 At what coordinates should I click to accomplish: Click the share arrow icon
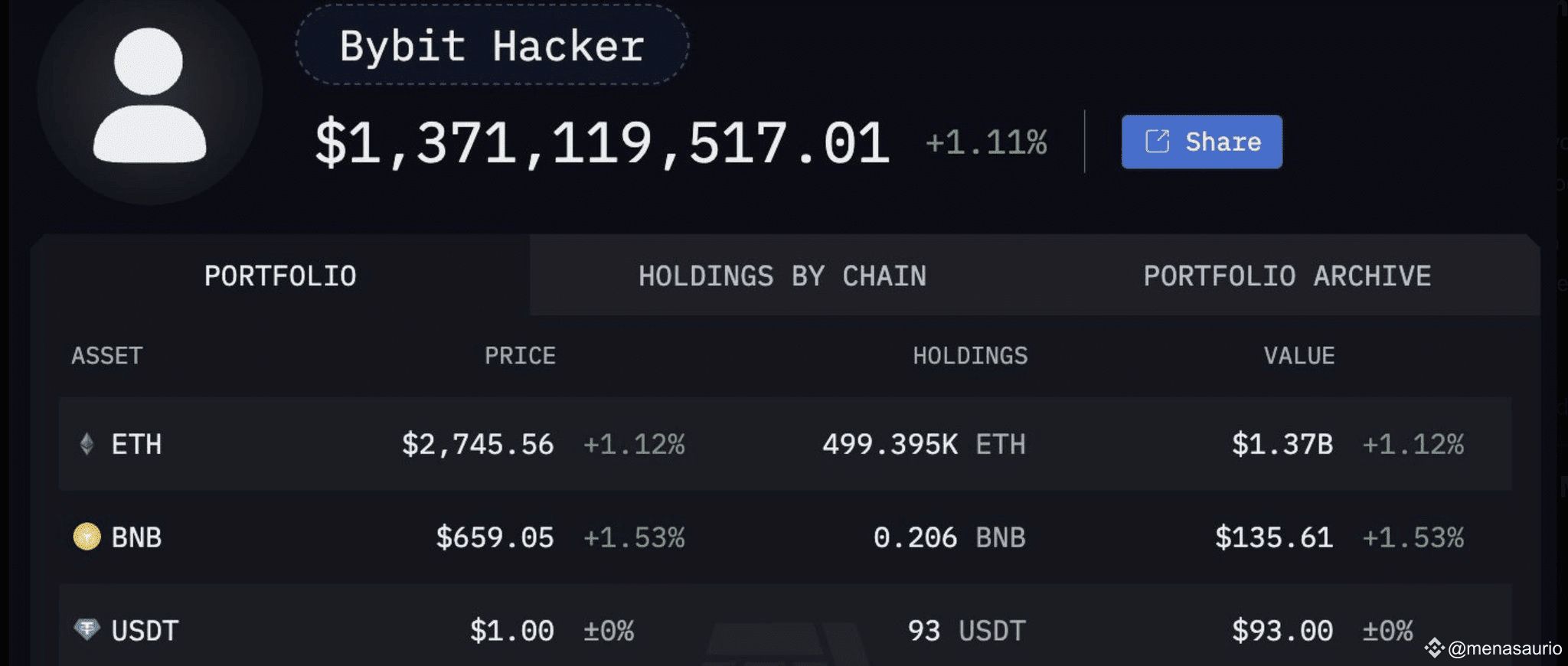[1157, 142]
